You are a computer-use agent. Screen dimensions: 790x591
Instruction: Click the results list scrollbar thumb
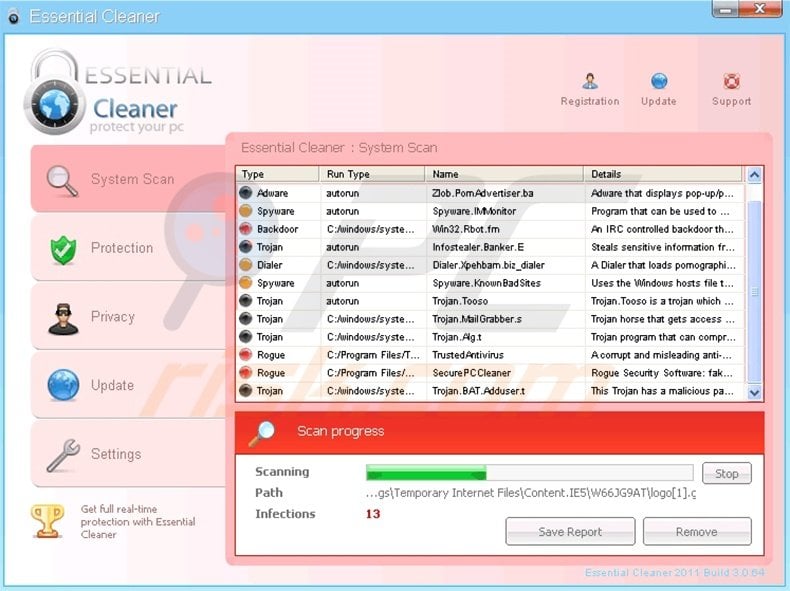[x=754, y=291]
